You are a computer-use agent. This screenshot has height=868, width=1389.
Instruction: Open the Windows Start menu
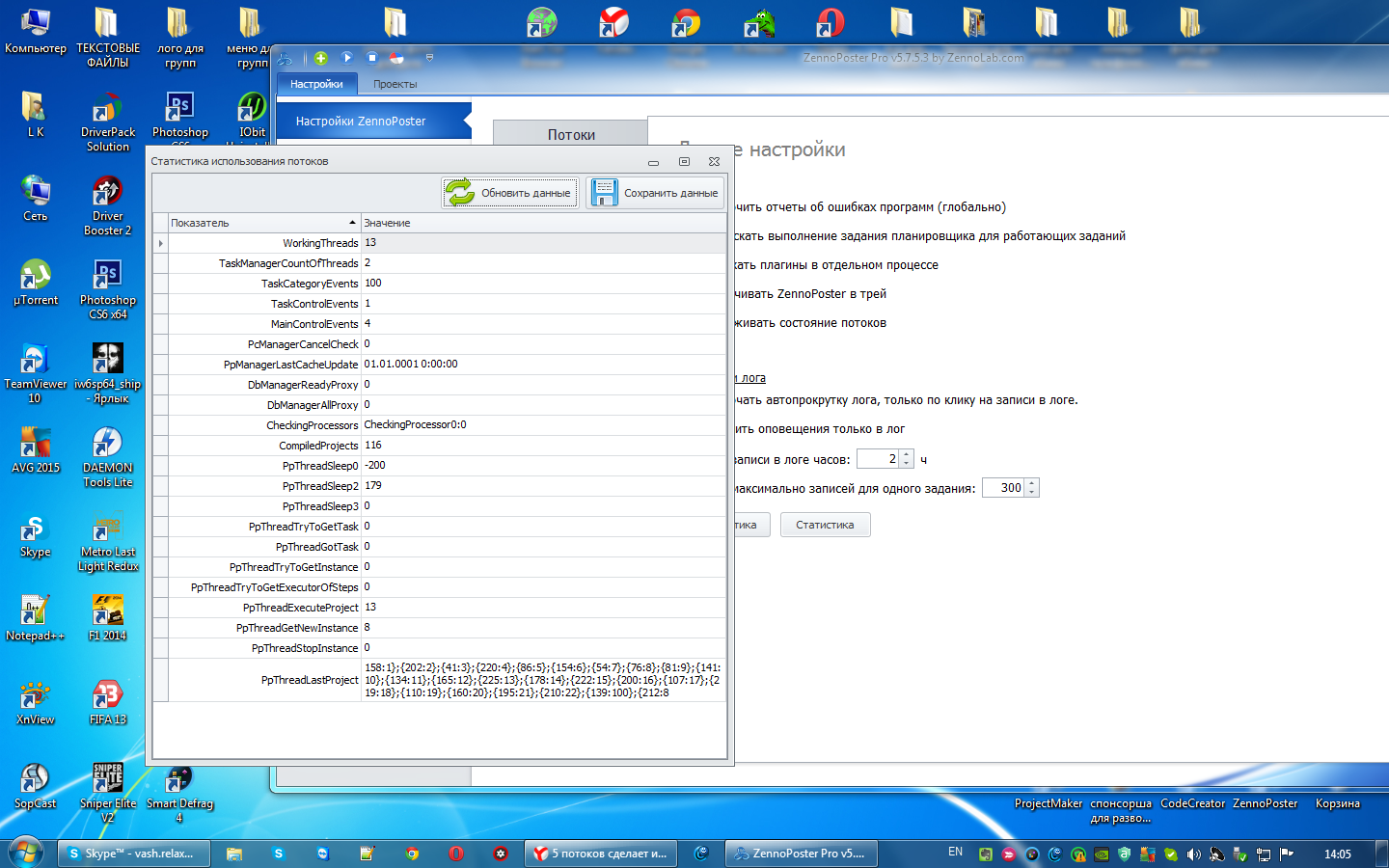26,854
